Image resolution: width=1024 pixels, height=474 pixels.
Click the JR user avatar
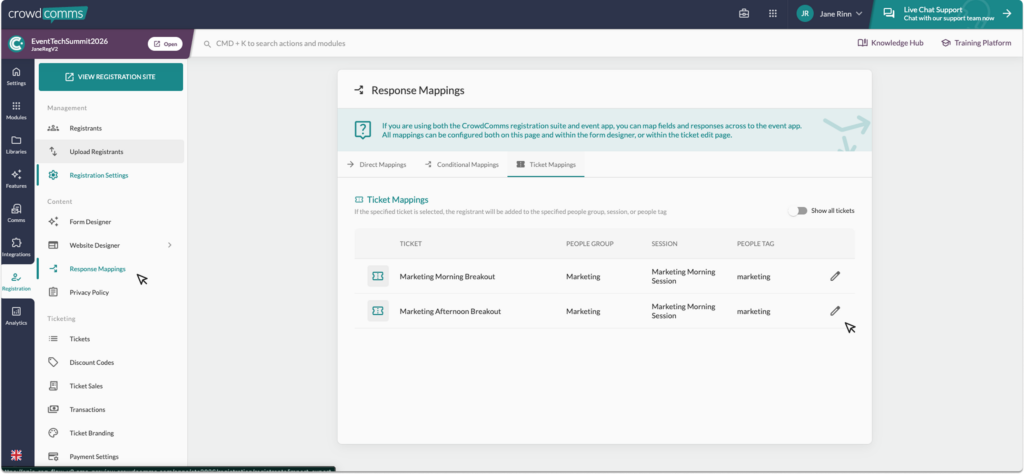(x=805, y=13)
